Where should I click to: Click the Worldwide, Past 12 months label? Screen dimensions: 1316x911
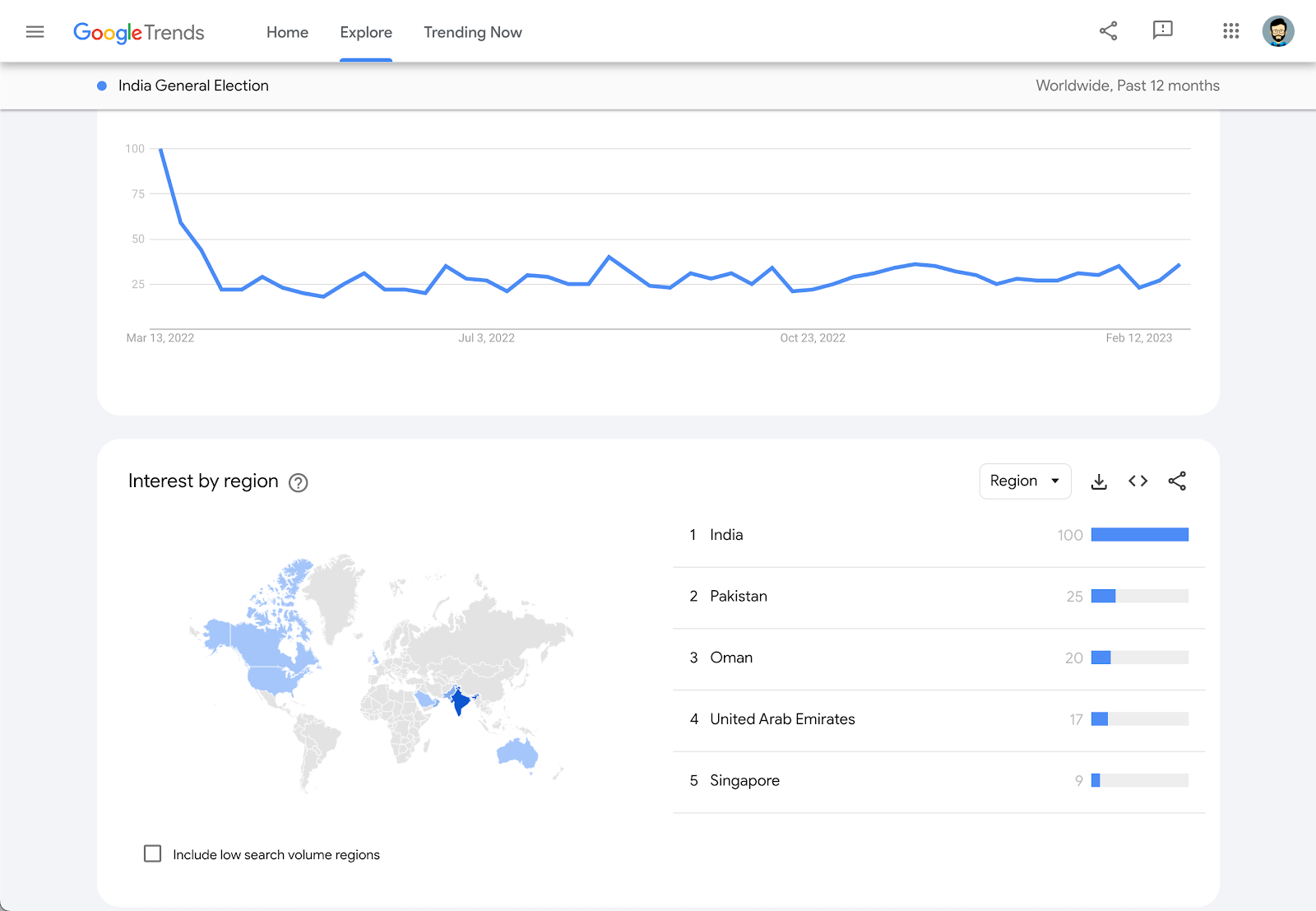click(1128, 86)
